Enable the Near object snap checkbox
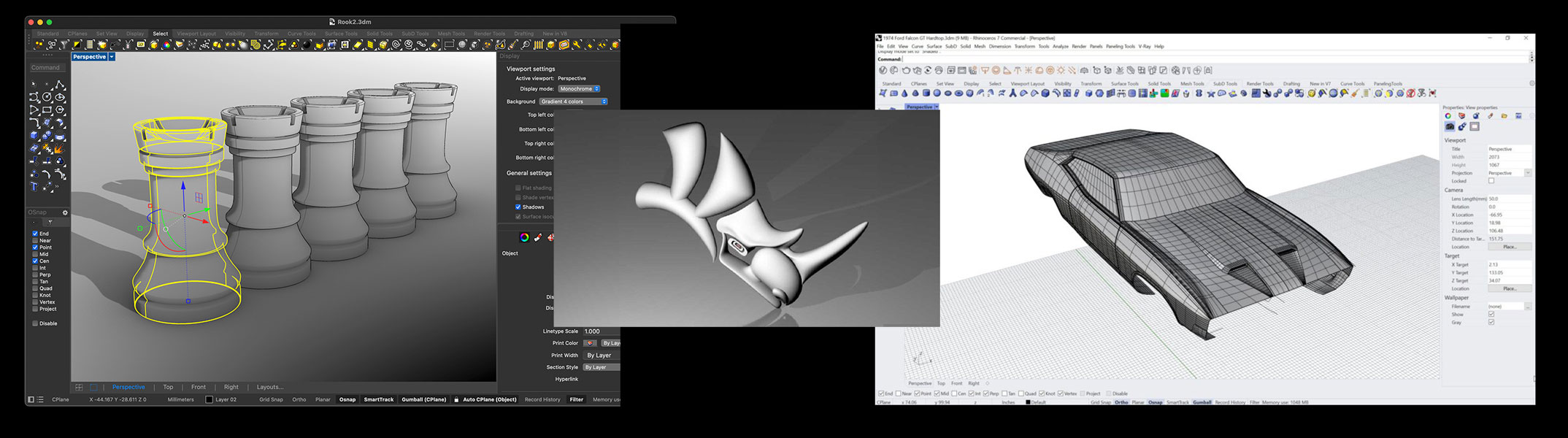The image size is (1568, 438). (35, 240)
